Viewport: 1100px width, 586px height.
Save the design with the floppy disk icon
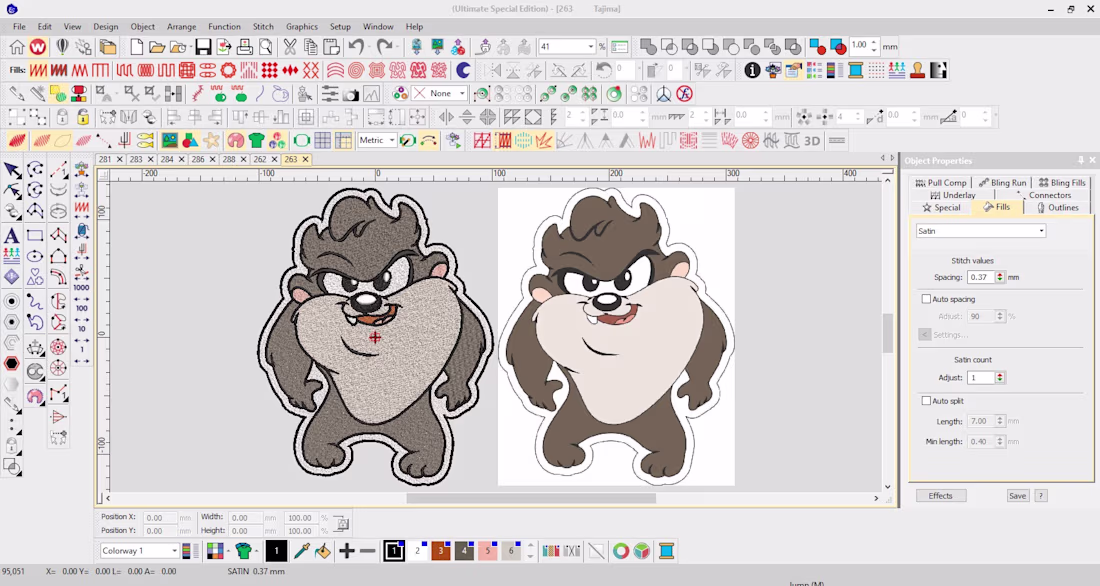point(203,47)
